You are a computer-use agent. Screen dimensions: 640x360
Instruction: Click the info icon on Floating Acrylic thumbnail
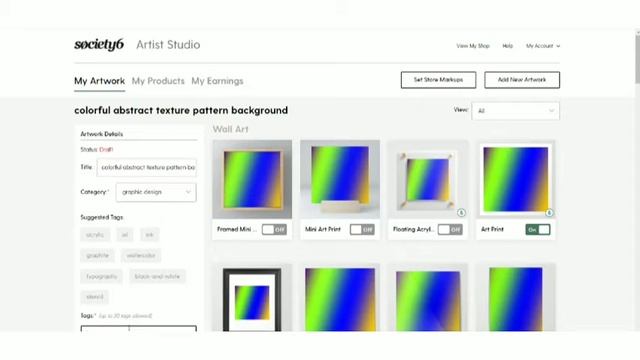(461, 213)
